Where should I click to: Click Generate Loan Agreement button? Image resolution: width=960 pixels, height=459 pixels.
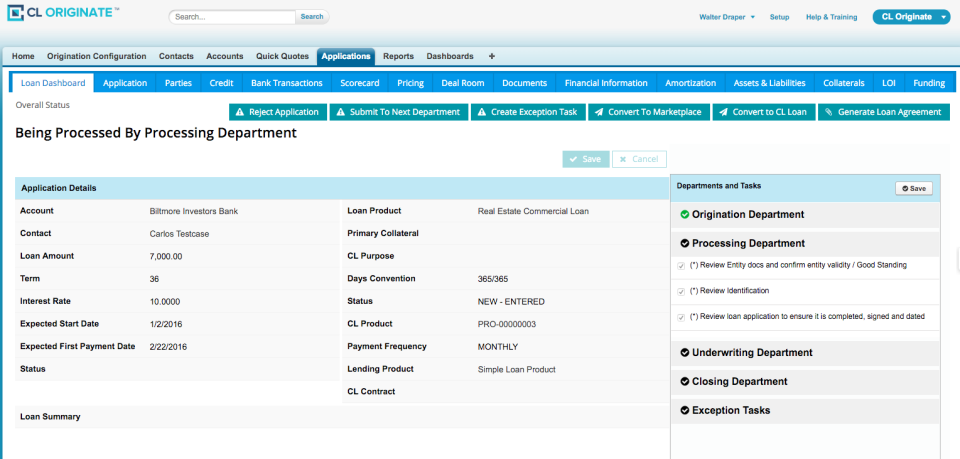[x=883, y=112]
